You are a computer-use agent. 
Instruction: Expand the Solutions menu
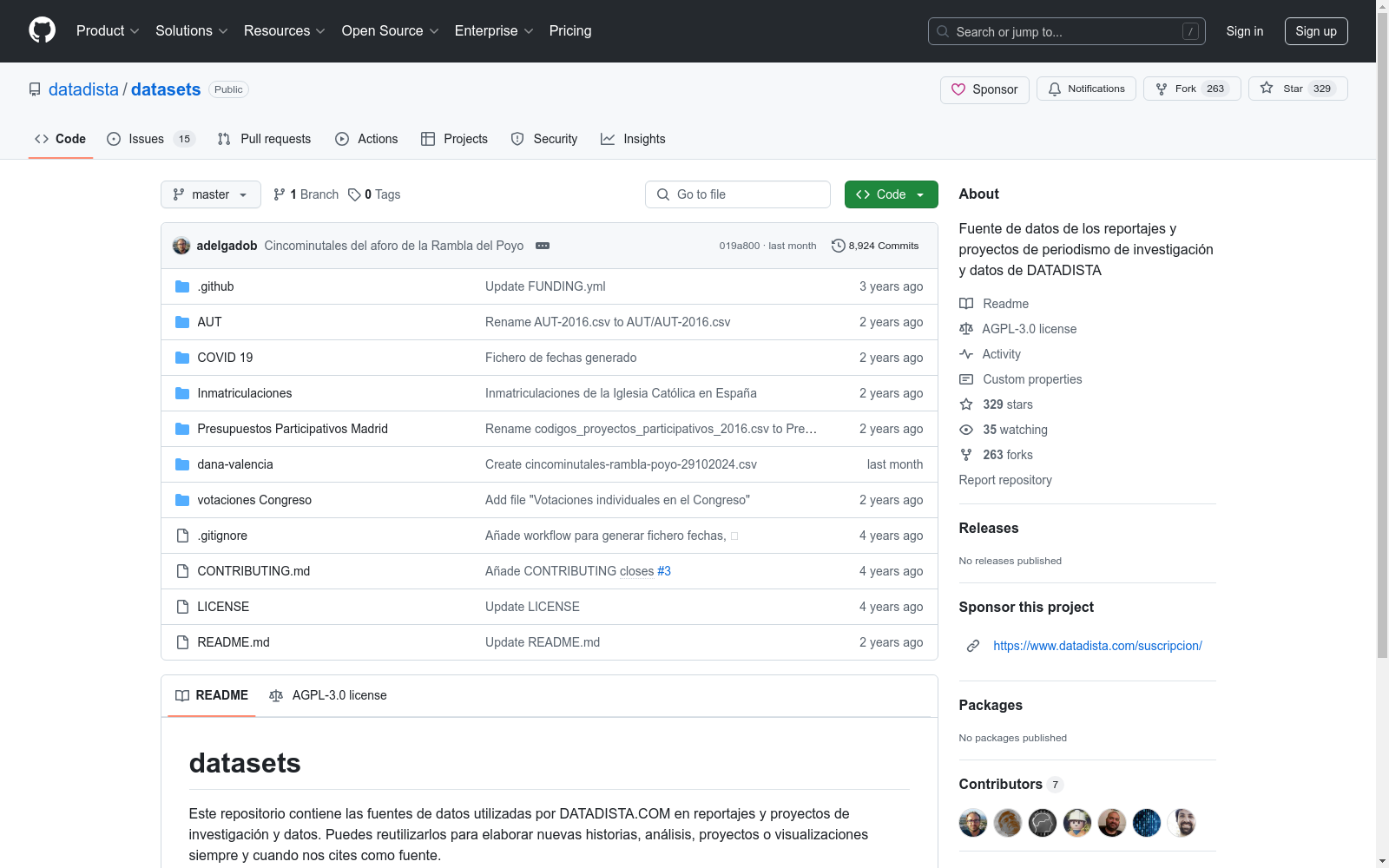pyautogui.click(x=192, y=30)
